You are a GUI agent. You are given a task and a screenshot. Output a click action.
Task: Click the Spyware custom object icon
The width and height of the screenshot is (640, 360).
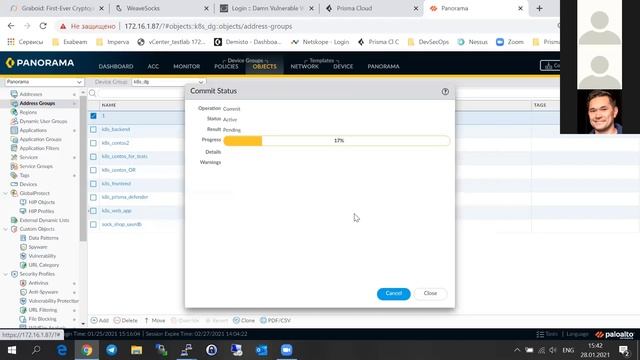[23, 247]
